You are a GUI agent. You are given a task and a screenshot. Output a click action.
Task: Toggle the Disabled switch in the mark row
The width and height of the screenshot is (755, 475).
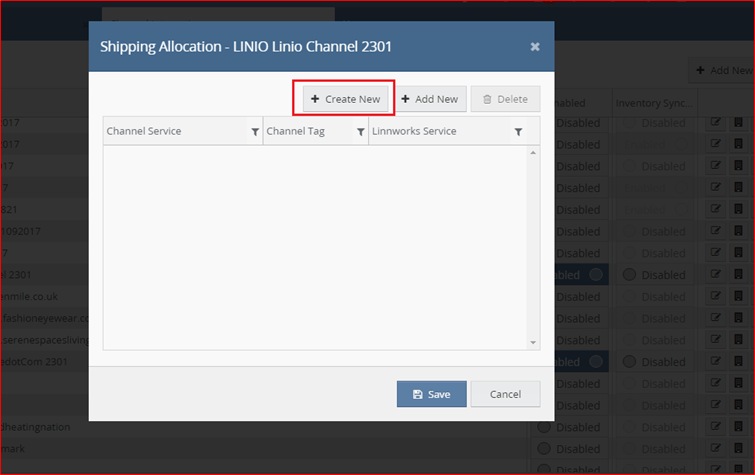point(569,449)
